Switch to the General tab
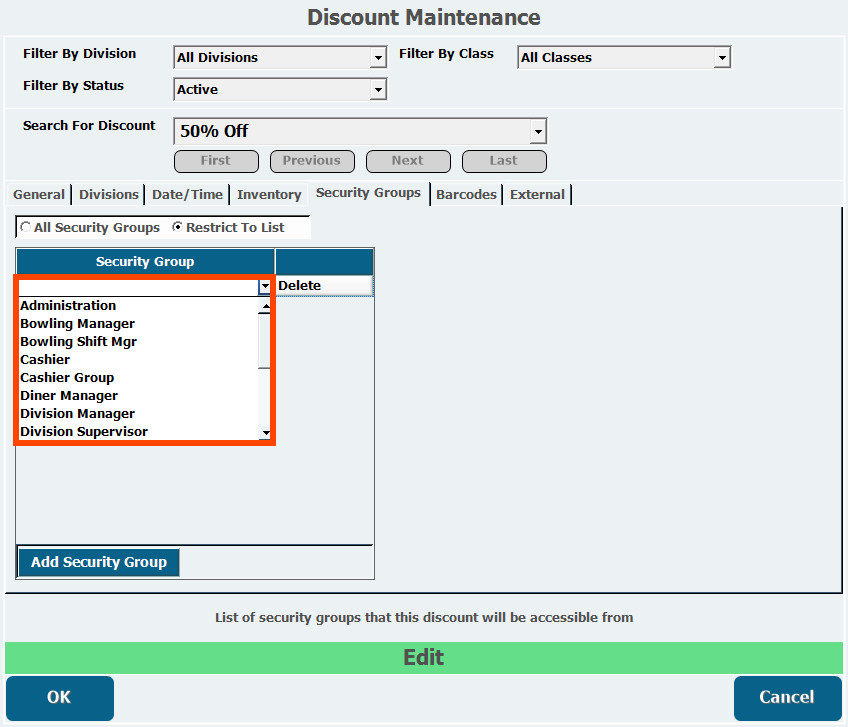The width and height of the screenshot is (848, 727). (39, 194)
